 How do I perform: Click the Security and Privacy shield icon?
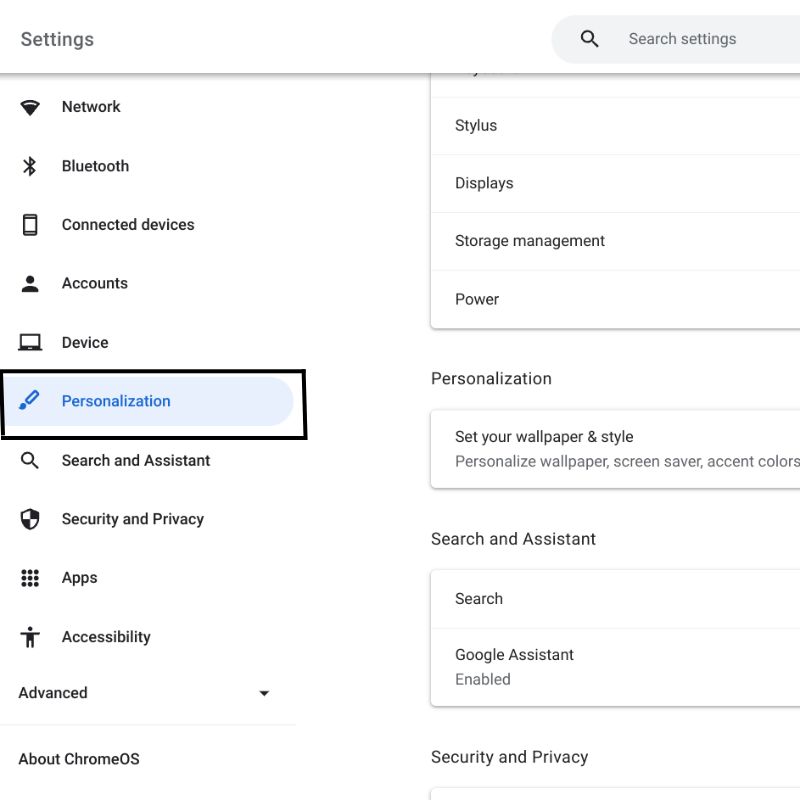(x=30, y=519)
